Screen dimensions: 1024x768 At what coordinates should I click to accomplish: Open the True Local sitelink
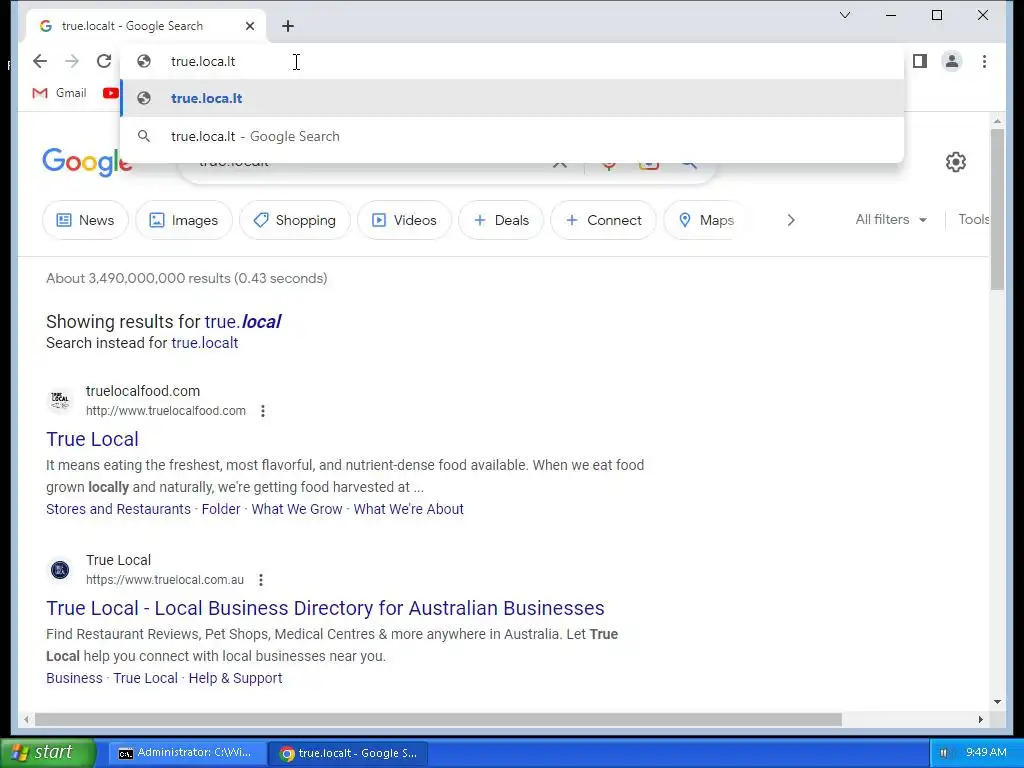[145, 678]
